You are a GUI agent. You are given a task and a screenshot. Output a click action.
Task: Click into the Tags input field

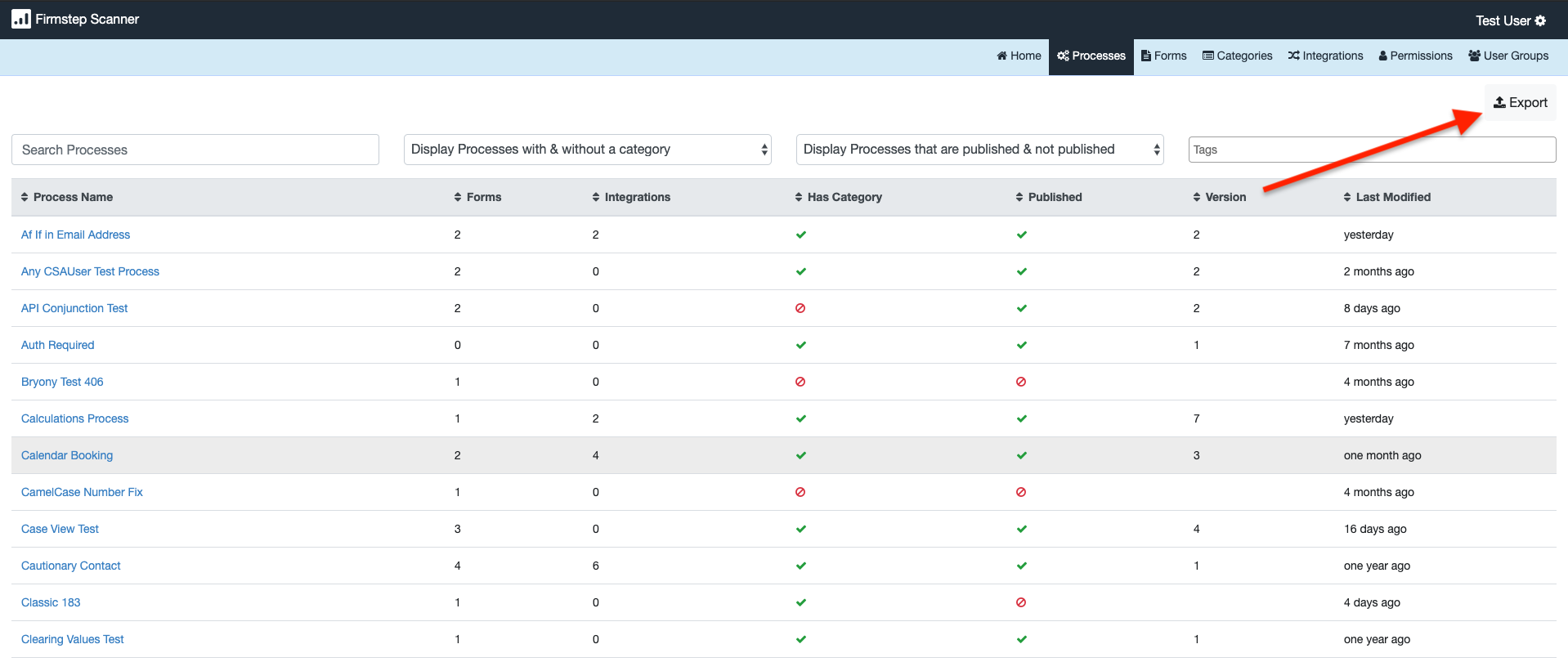click(x=1373, y=150)
